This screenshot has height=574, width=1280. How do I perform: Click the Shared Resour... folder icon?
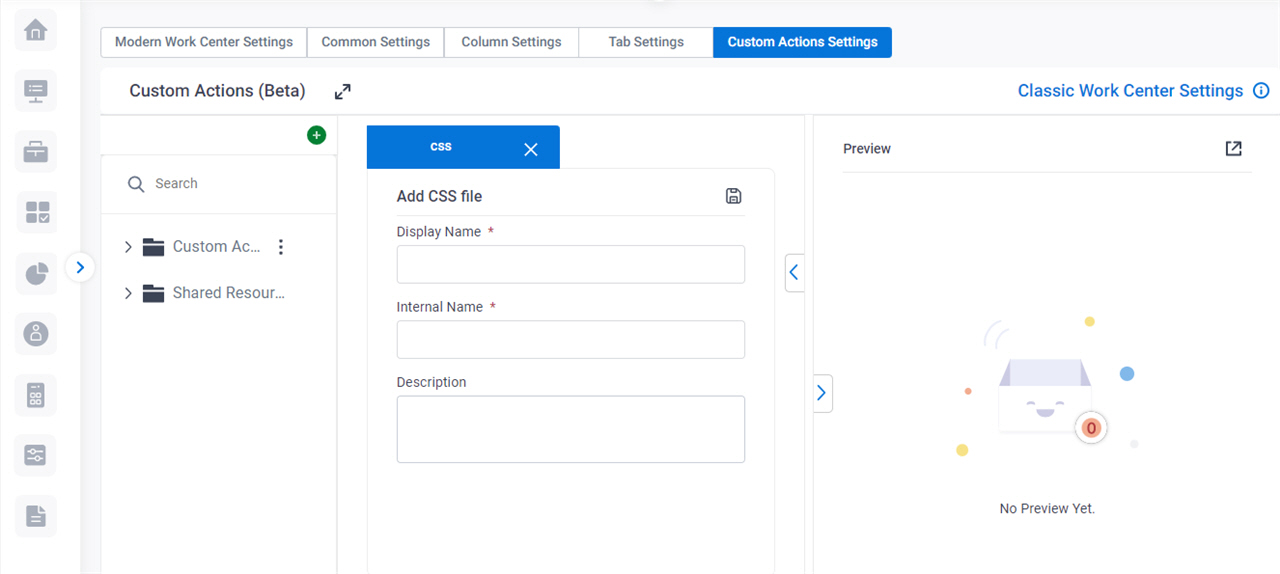(x=153, y=294)
